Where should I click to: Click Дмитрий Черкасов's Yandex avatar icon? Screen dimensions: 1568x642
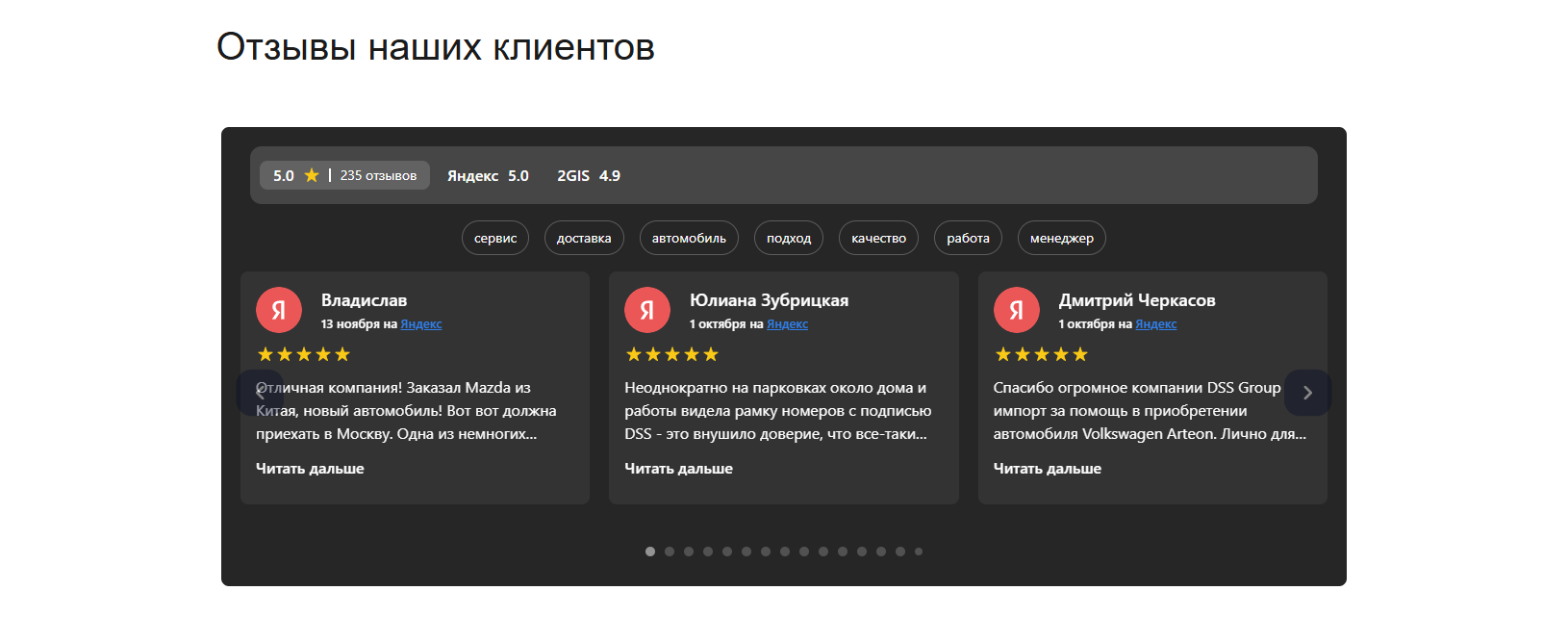tap(1016, 310)
